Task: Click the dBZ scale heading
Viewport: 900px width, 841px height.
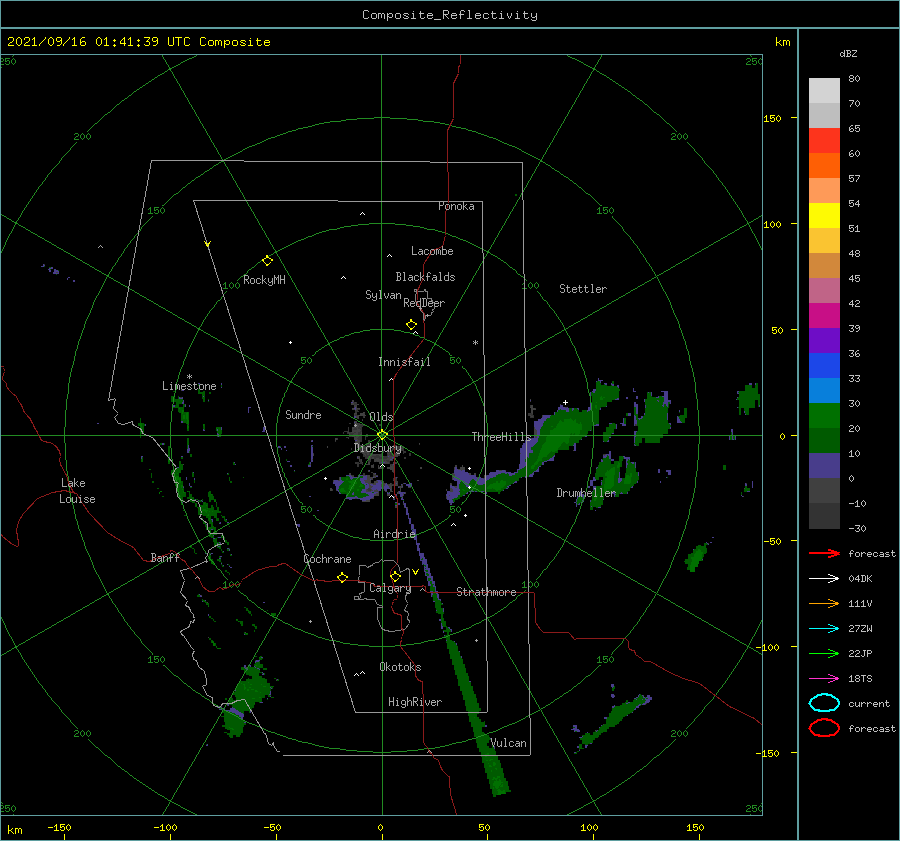Action: [848, 53]
